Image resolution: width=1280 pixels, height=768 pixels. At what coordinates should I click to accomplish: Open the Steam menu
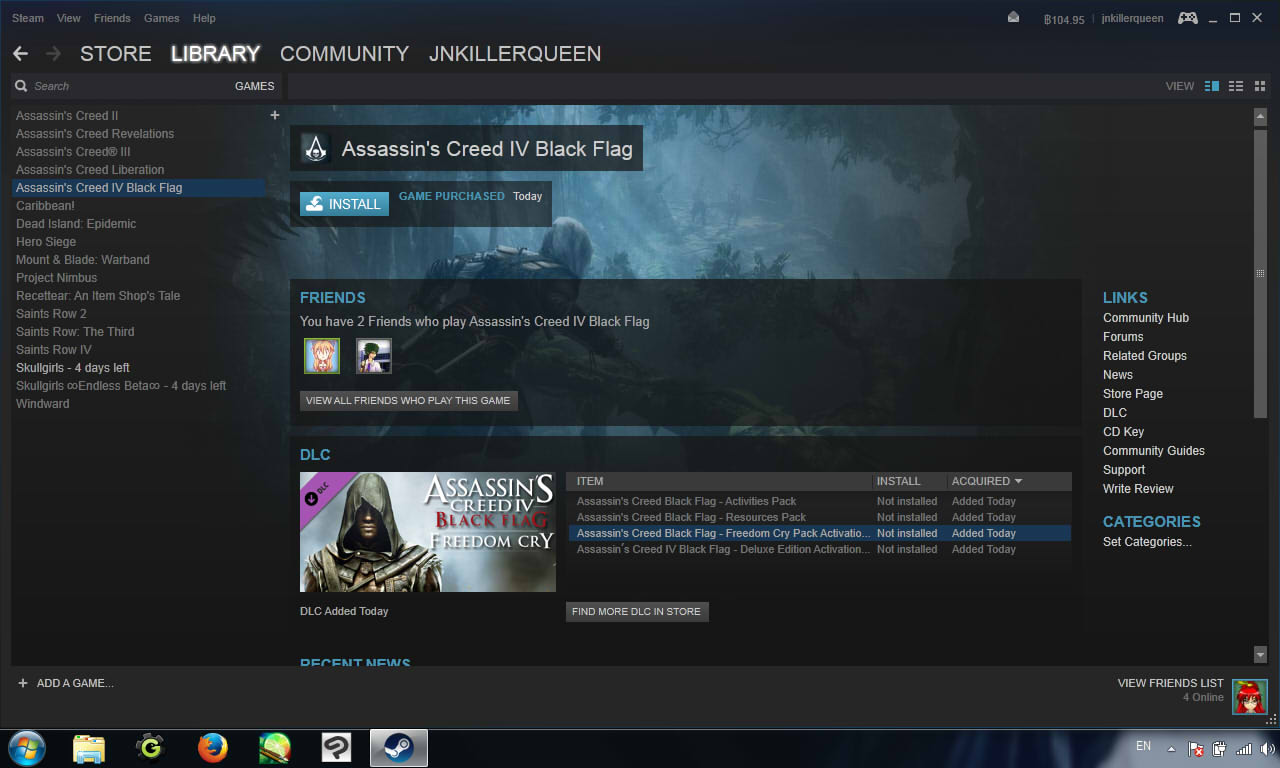click(28, 18)
